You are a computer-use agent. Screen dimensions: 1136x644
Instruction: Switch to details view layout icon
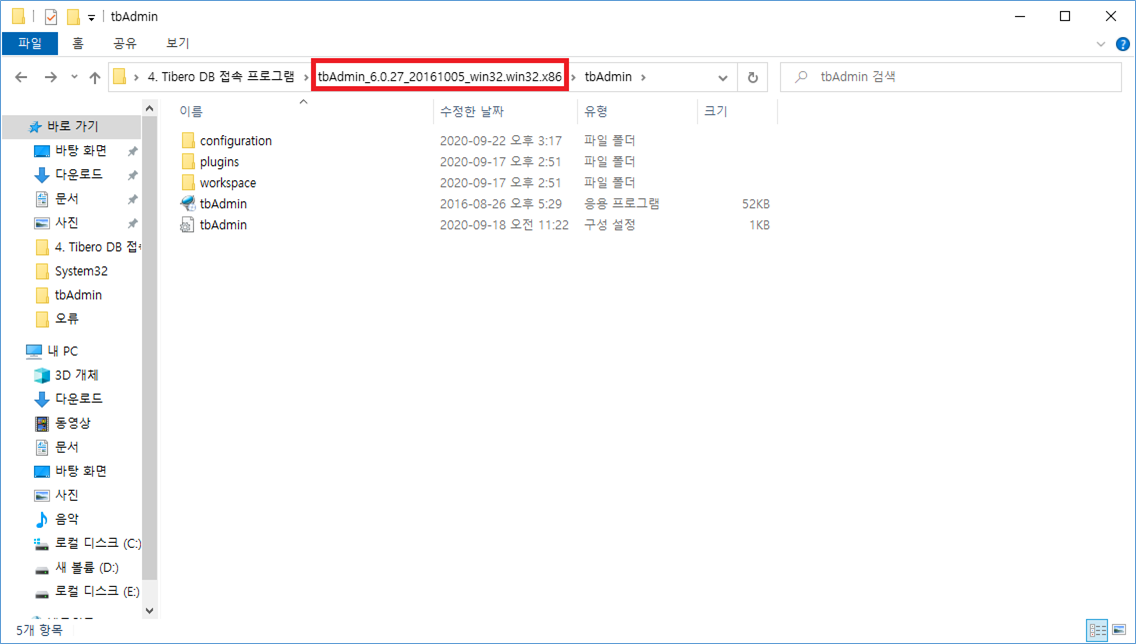[1097, 629]
